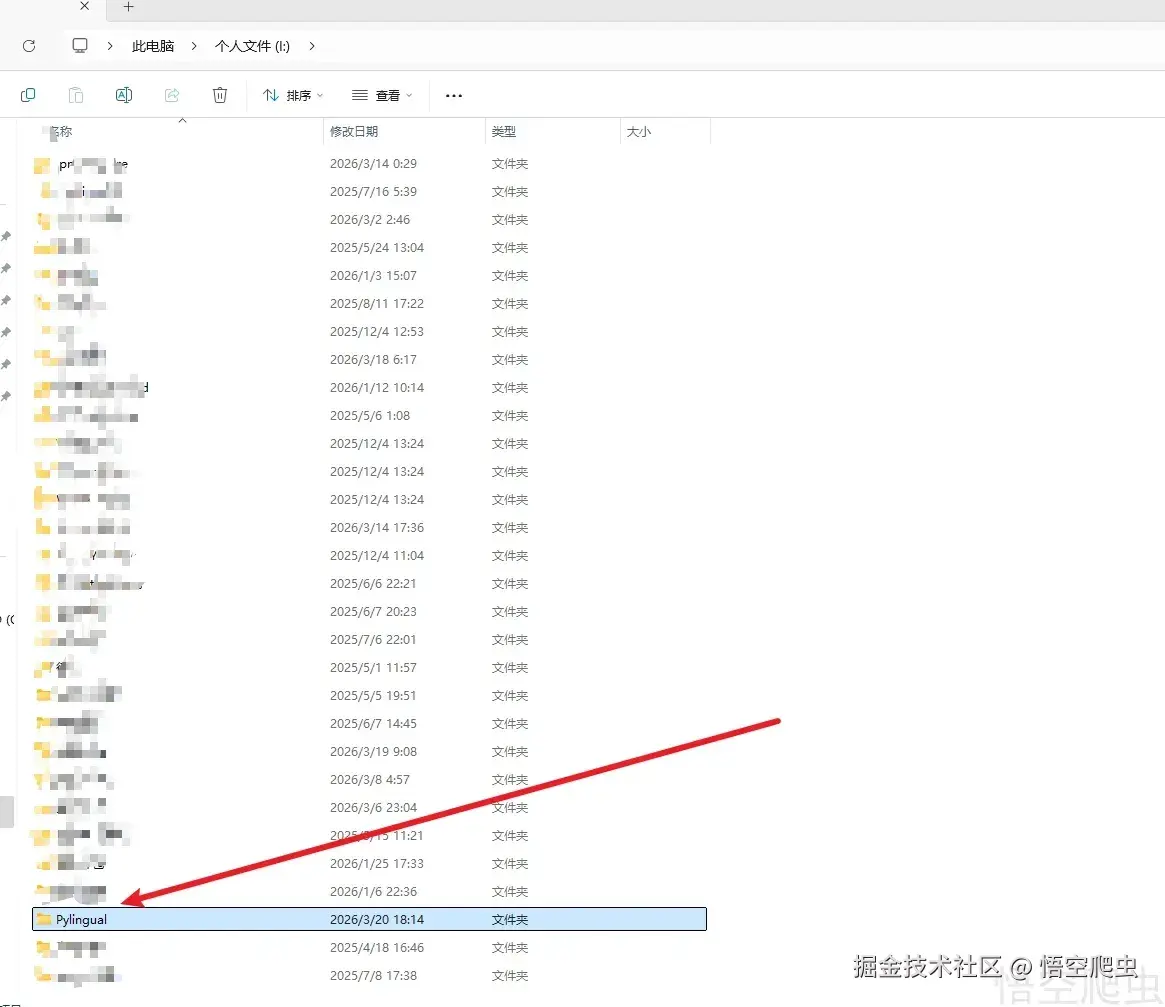This screenshot has width=1165, height=1007.
Task: Click the paste icon in toolbar
Action: pos(76,95)
